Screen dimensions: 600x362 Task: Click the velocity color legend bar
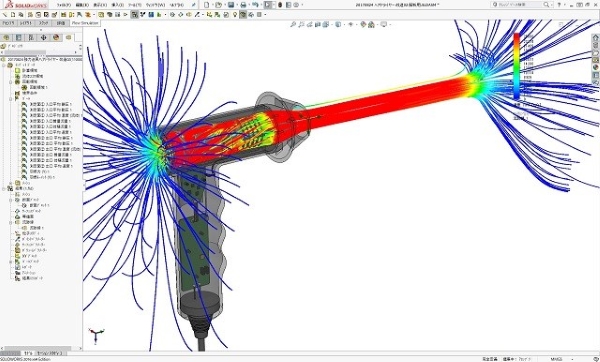517,66
